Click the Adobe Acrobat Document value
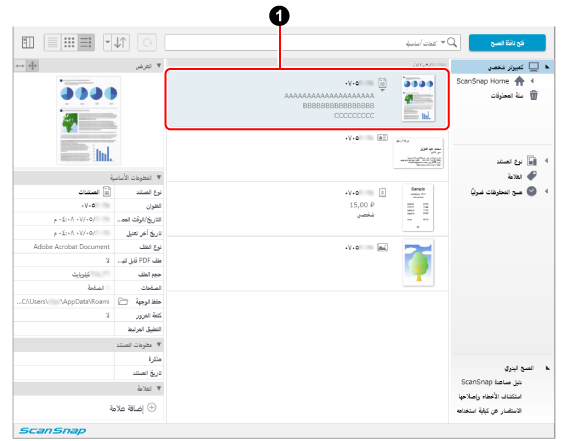Image resolution: width=568 pixels, height=441 pixels. click(71, 246)
